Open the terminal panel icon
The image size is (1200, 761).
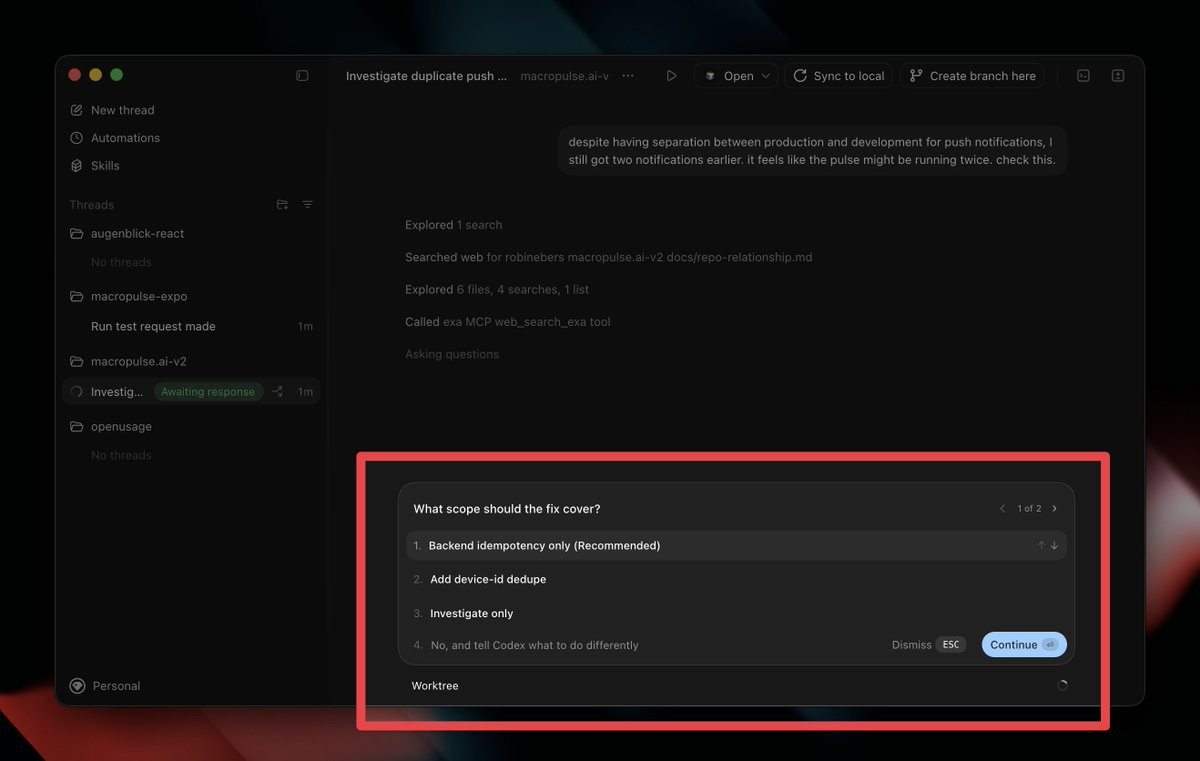point(1083,76)
